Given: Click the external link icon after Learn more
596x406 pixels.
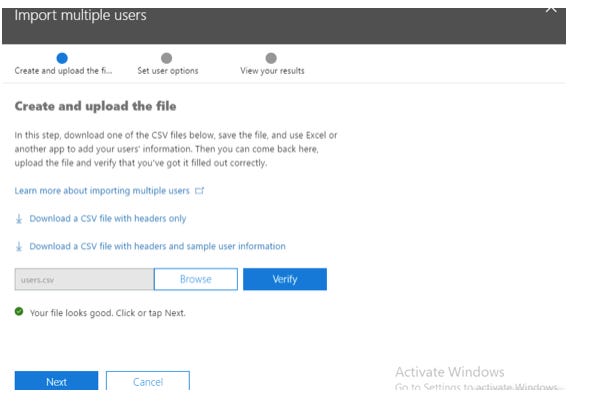Looking at the screenshot, I should pyautogui.click(x=200, y=190).
